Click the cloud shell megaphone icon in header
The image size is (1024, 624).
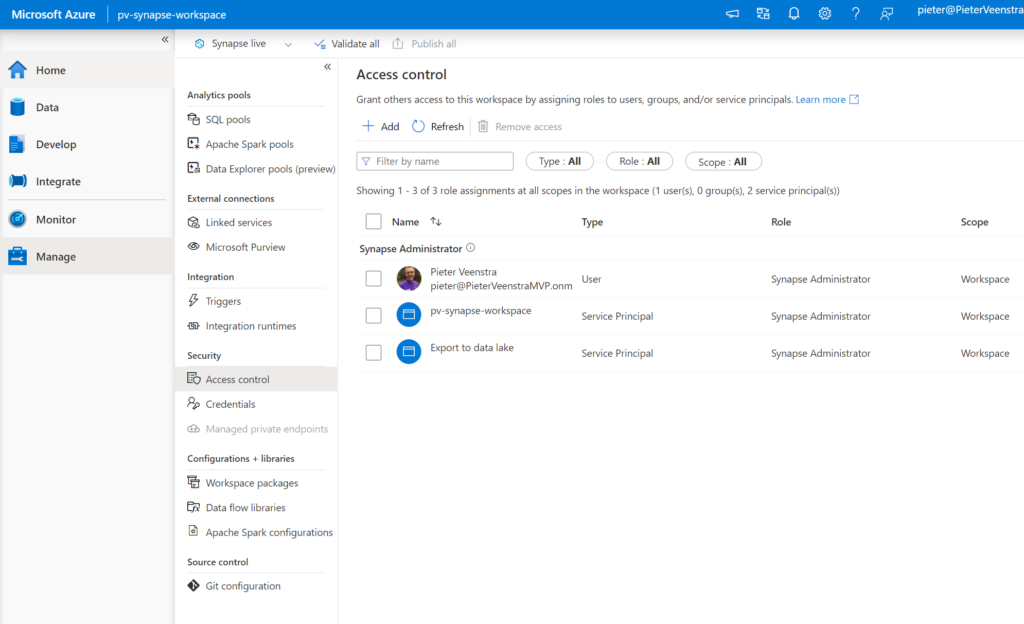pos(732,14)
